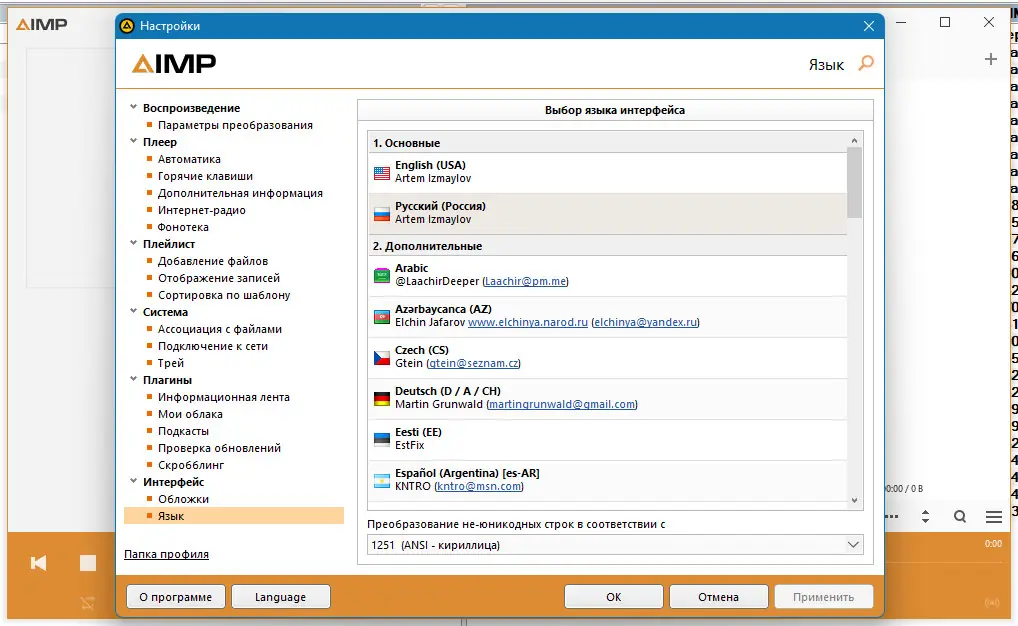This screenshot has height=626, width=1018.
Task: Close the Настройки dialog
Action: (869, 26)
